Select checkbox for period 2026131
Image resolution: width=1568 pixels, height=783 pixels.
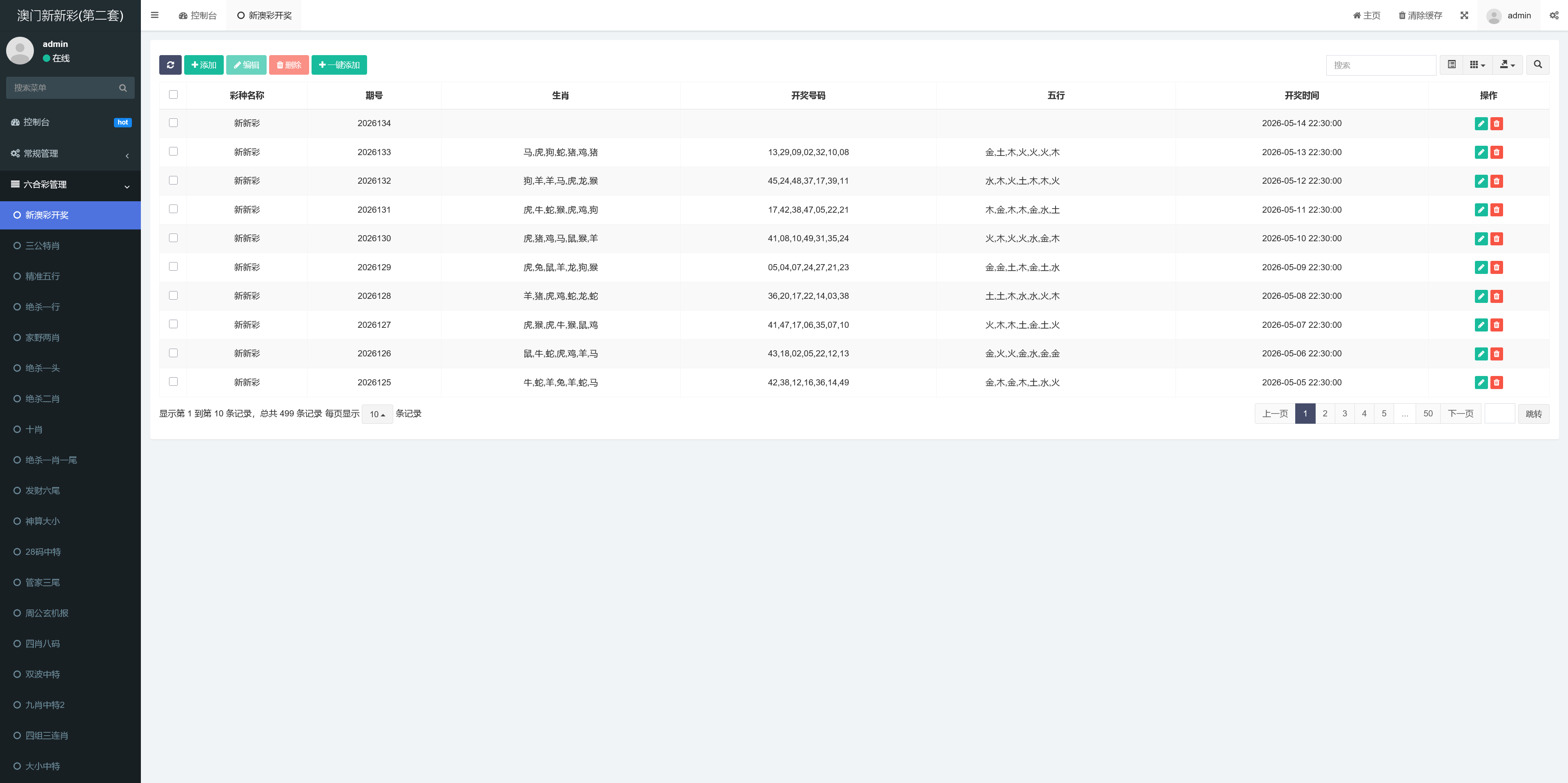point(174,209)
